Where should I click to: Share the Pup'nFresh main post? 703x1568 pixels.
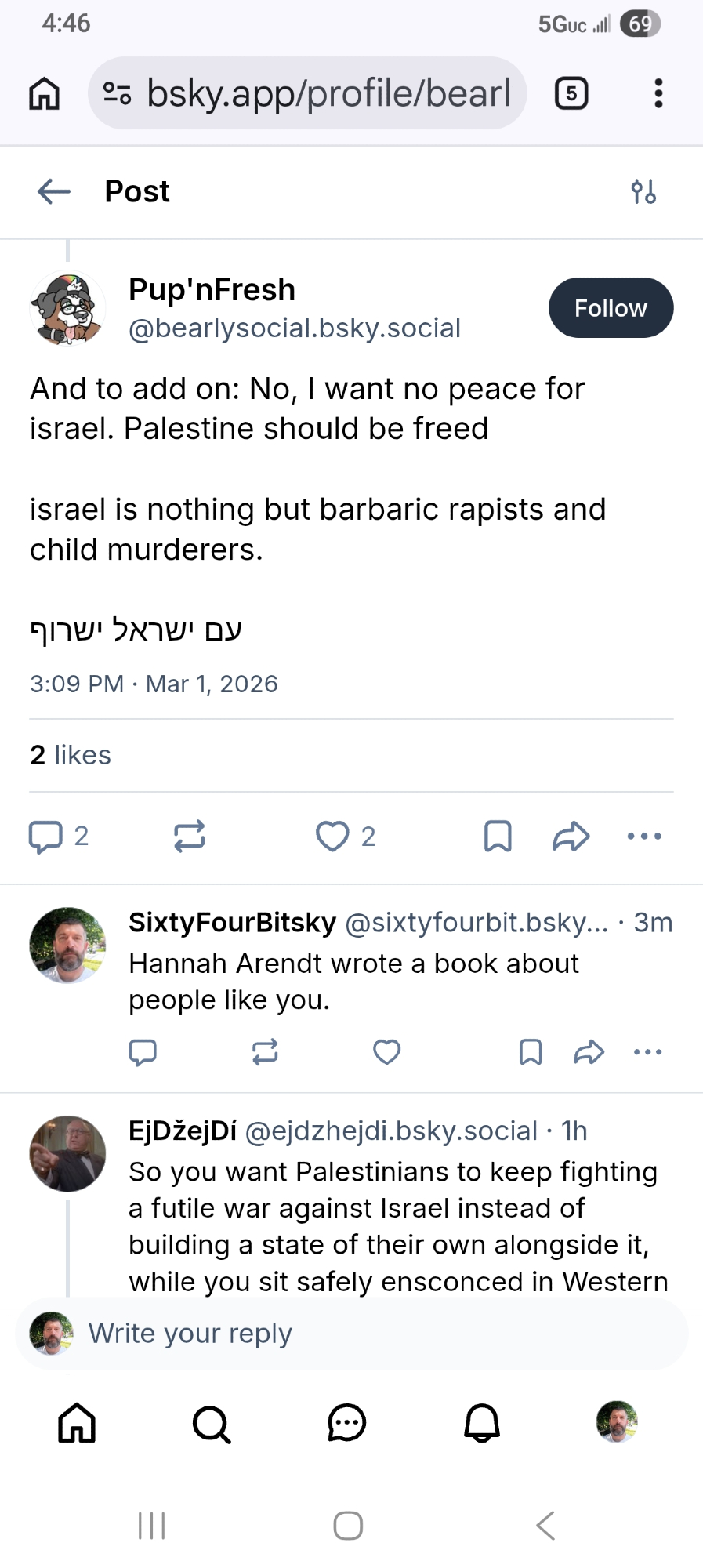571,836
